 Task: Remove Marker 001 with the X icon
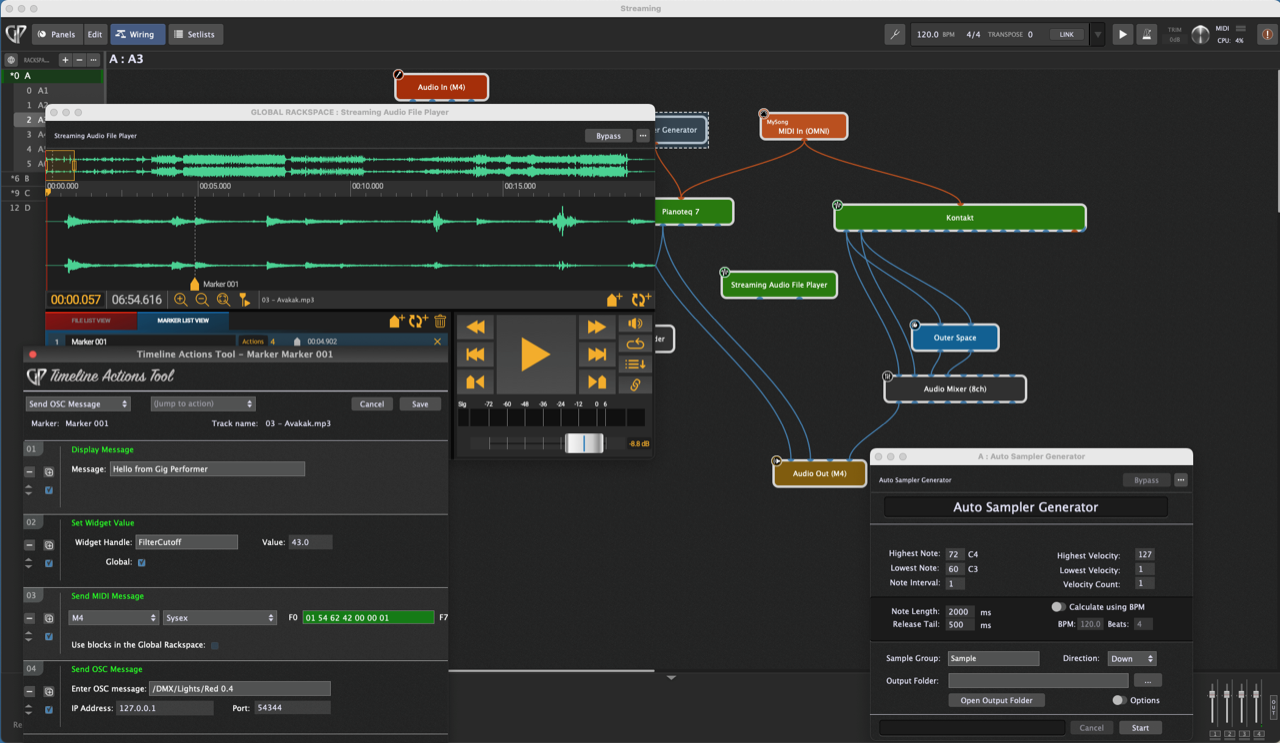pos(437,342)
